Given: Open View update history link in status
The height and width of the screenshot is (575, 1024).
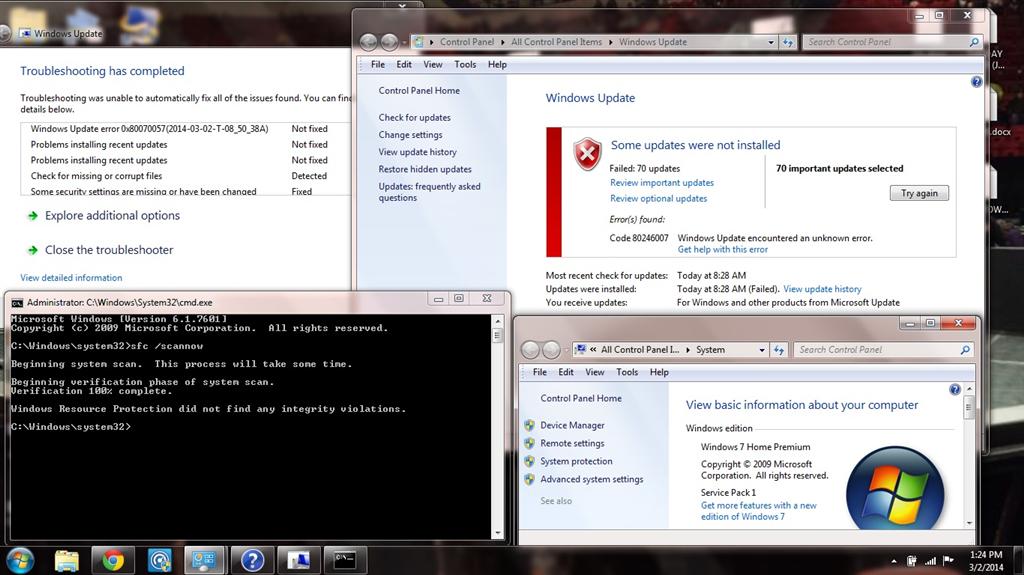Looking at the screenshot, I should point(822,289).
